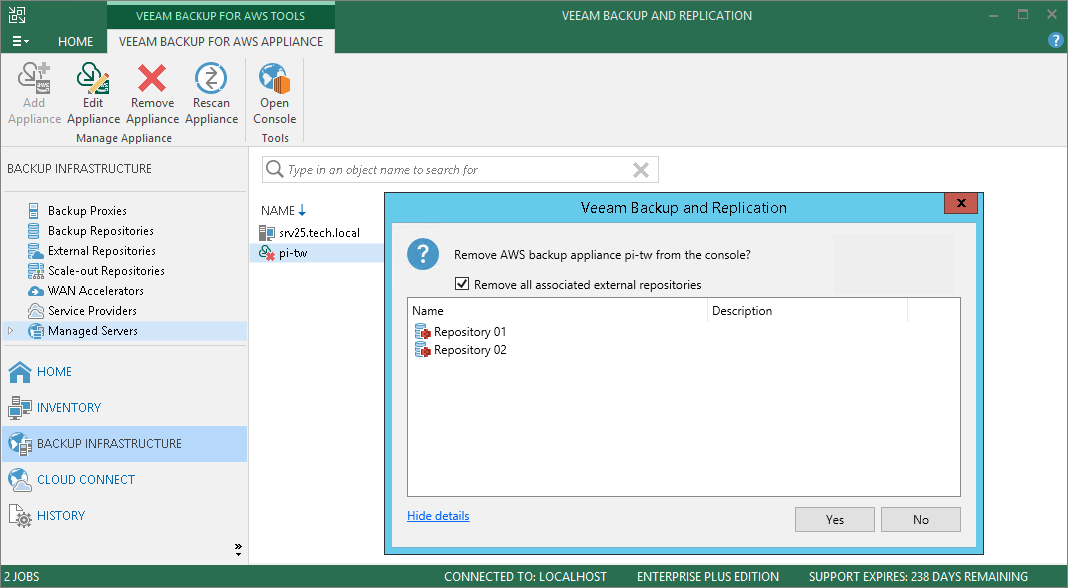Switch to the HOME ribbon tab

tap(76, 42)
